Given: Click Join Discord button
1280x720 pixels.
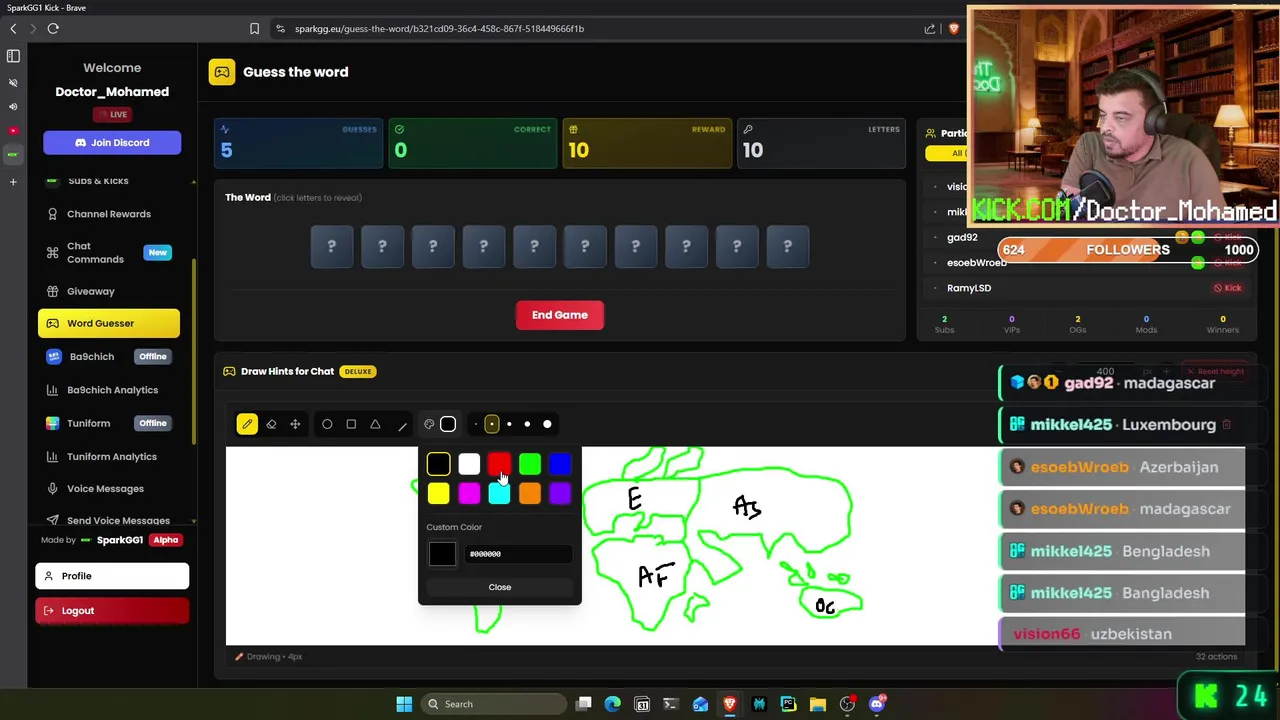Looking at the screenshot, I should (x=112, y=143).
